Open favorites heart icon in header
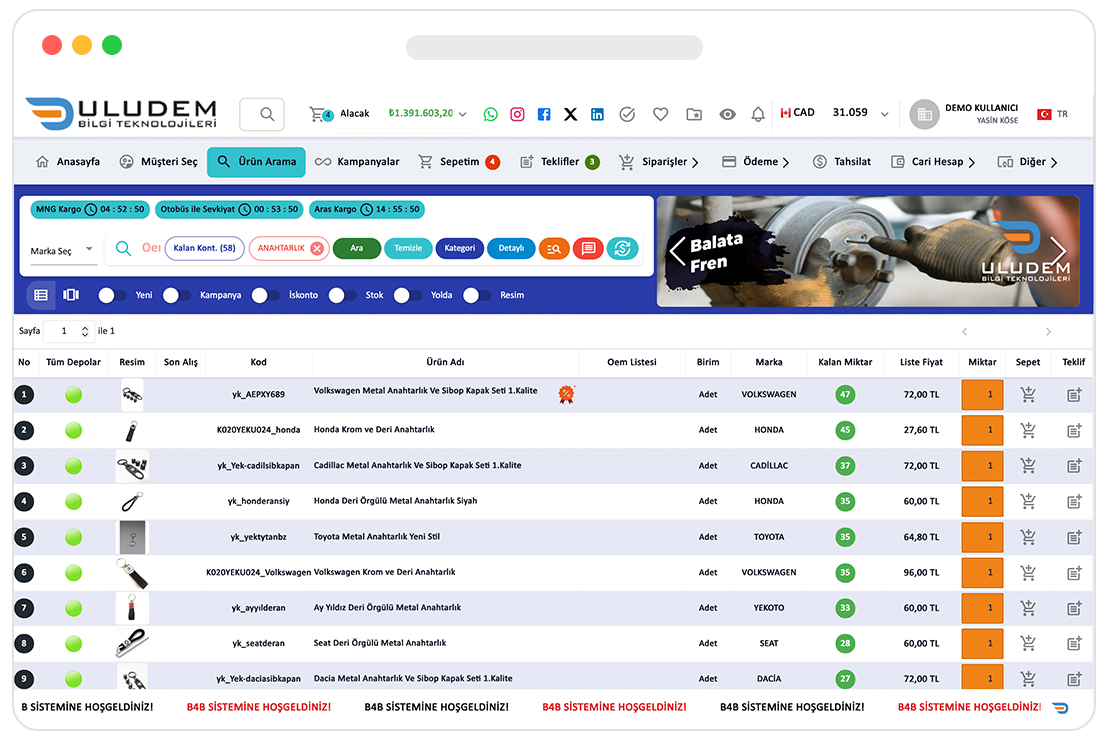Screen dimensions: 1109x745 pos(661,114)
